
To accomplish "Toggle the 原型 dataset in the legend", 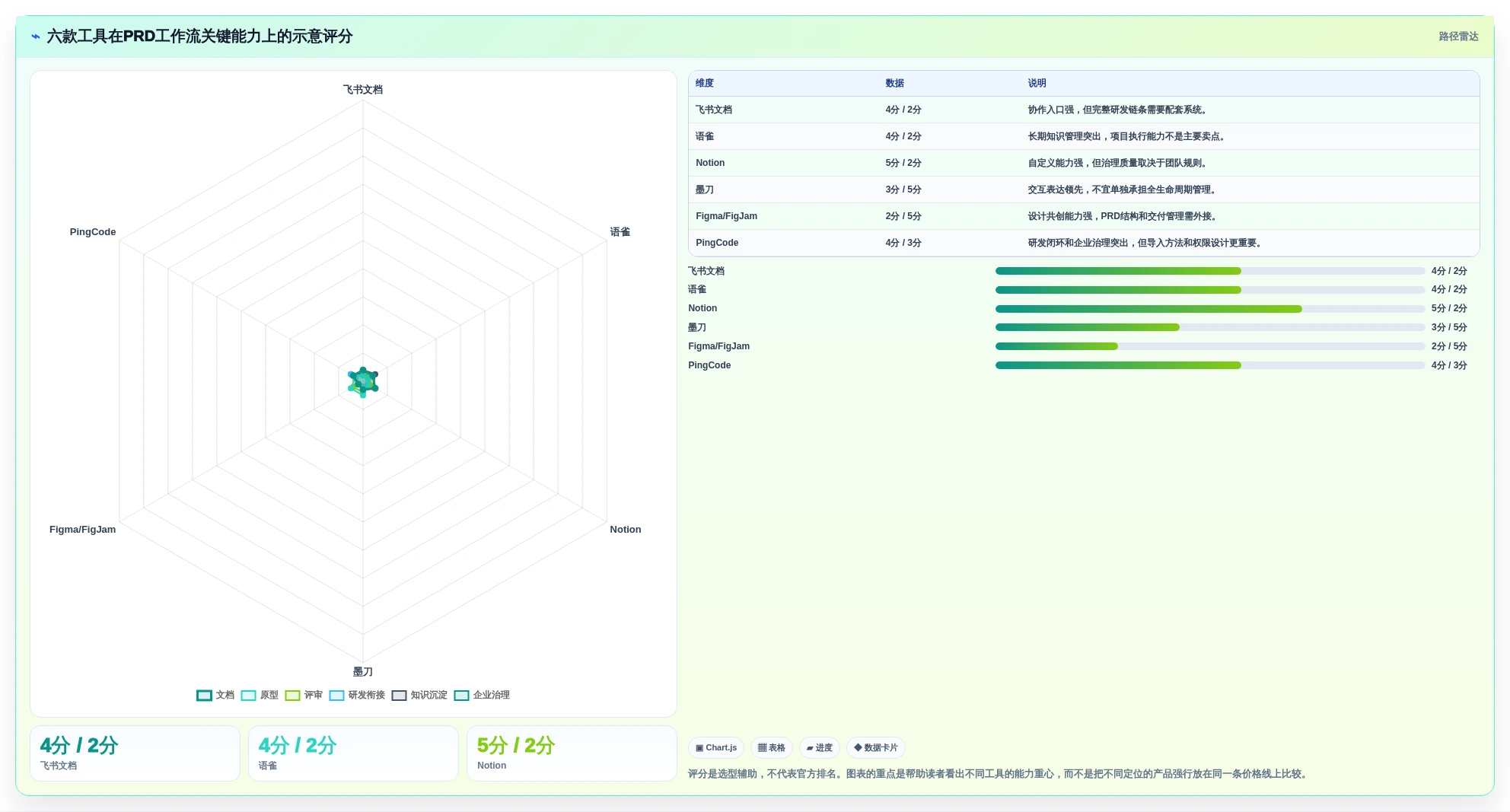I will (x=260, y=695).
